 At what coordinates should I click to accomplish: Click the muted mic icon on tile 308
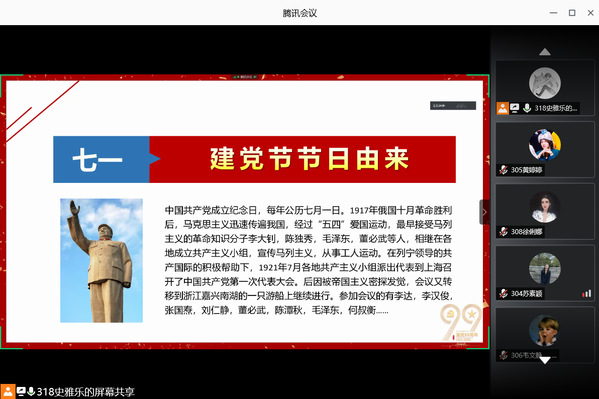pos(503,231)
